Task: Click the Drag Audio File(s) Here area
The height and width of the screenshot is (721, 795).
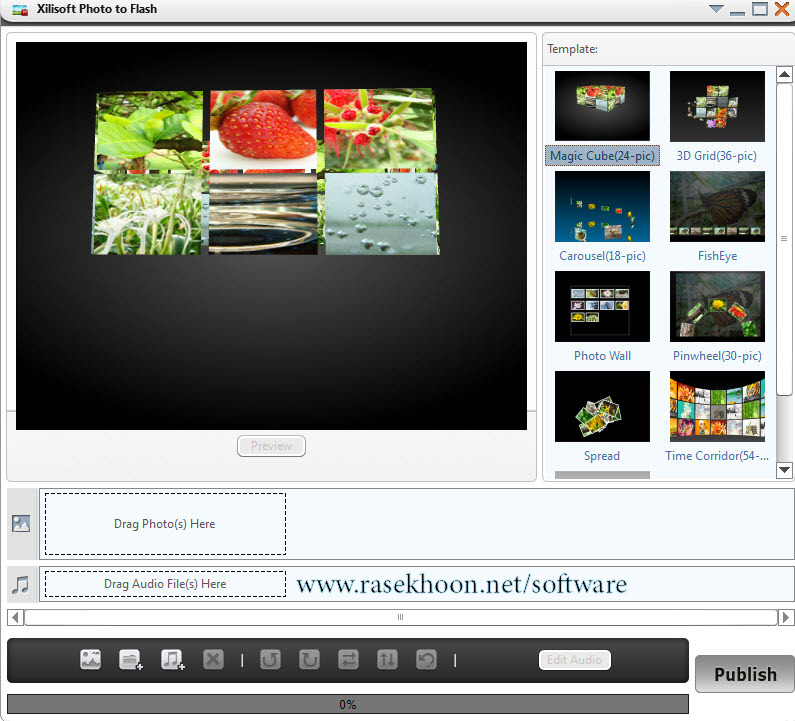Action: point(165,584)
